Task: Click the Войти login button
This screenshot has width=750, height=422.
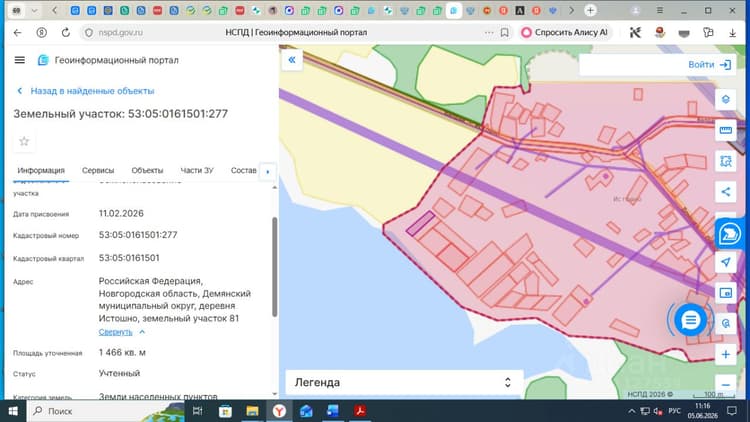Action: pos(709,65)
